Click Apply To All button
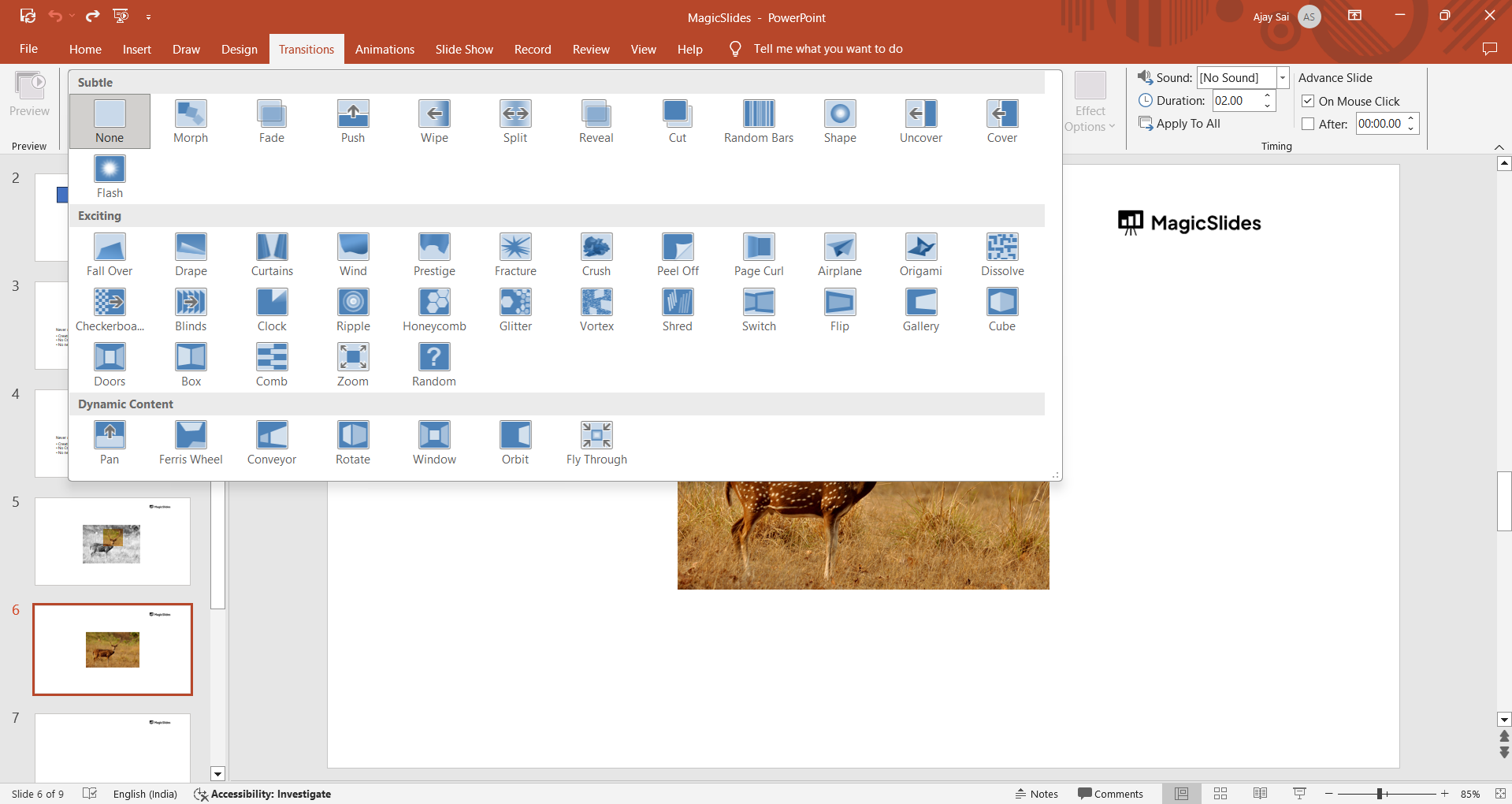Image resolution: width=1512 pixels, height=804 pixels. [1180, 124]
